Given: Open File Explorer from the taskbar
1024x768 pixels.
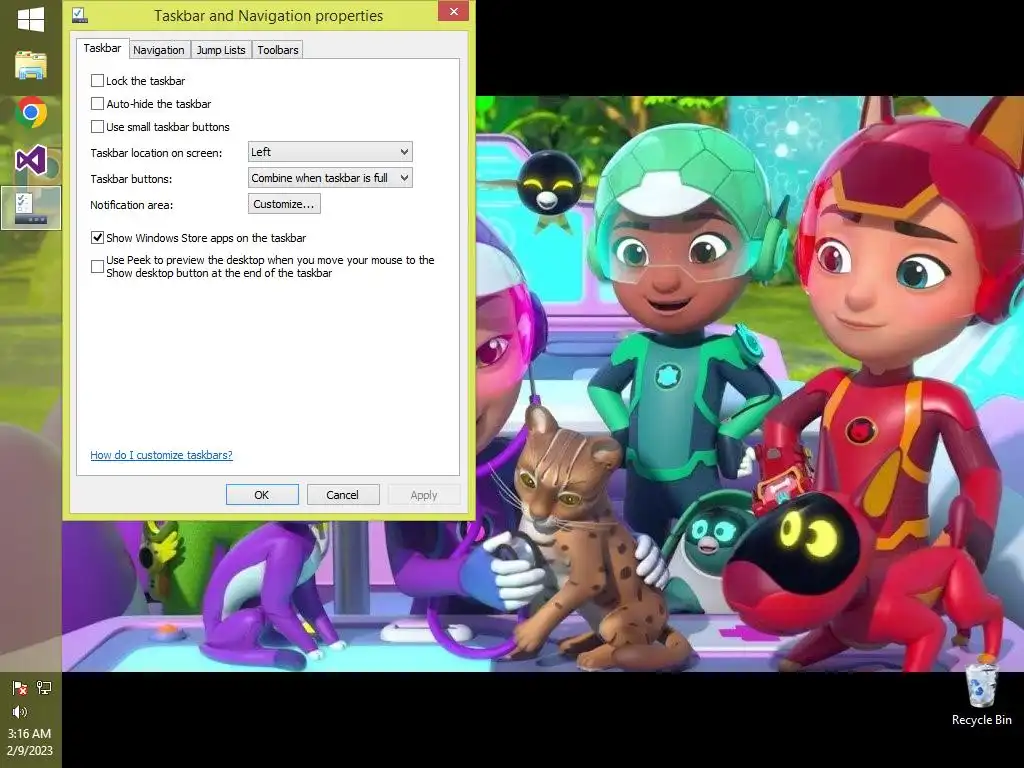Looking at the screenshot, I should [31, 65].
